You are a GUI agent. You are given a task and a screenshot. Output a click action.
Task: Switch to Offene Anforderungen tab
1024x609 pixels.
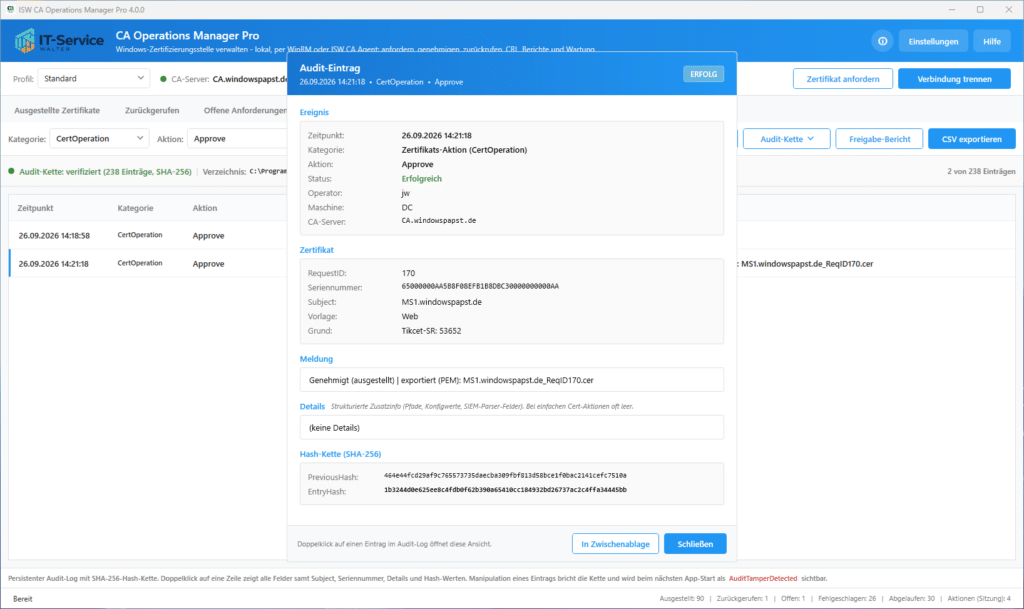pyautogui.click(x=245, y=110)
